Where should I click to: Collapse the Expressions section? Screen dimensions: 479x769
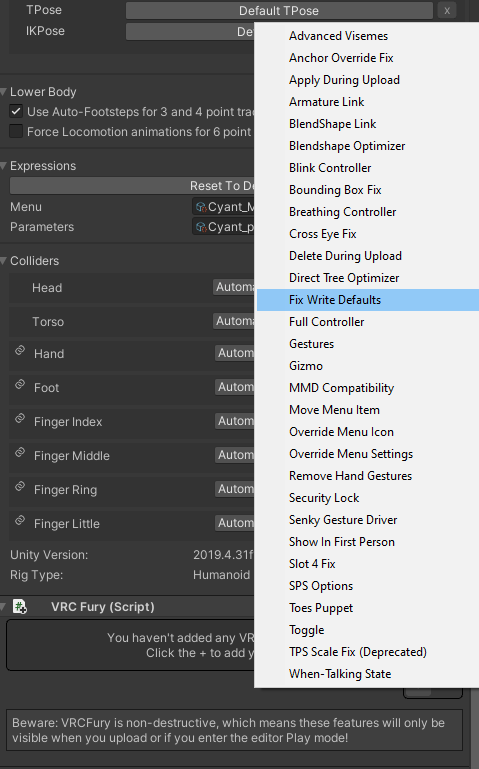[3, 166]
